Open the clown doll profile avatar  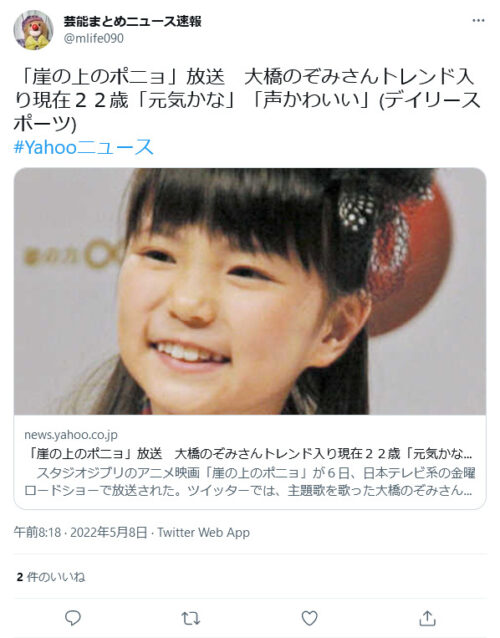(x=33, y=30)
